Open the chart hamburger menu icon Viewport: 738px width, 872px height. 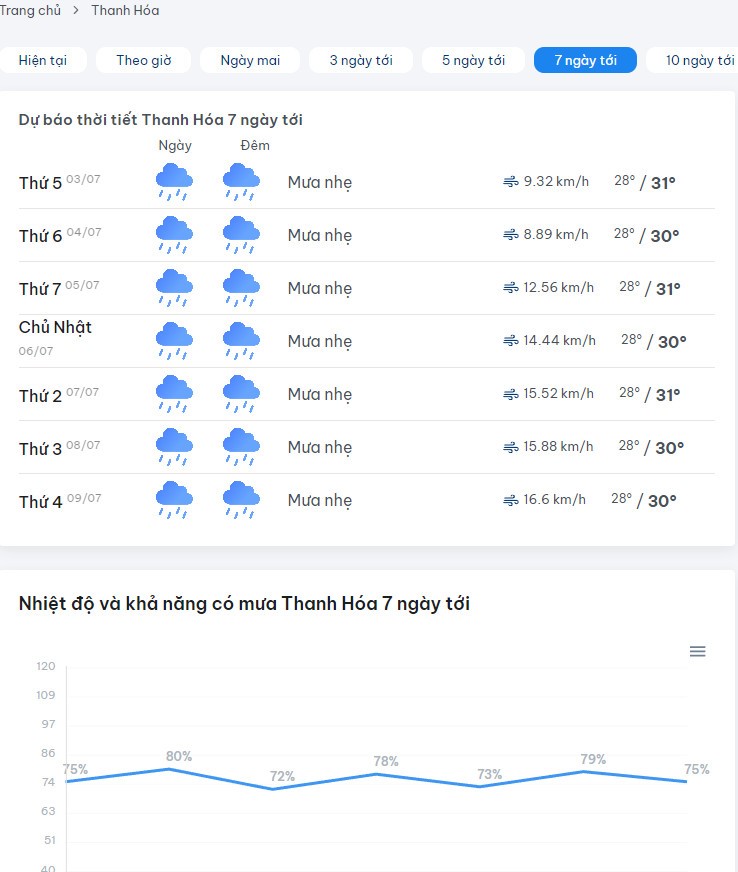(697, 651)
